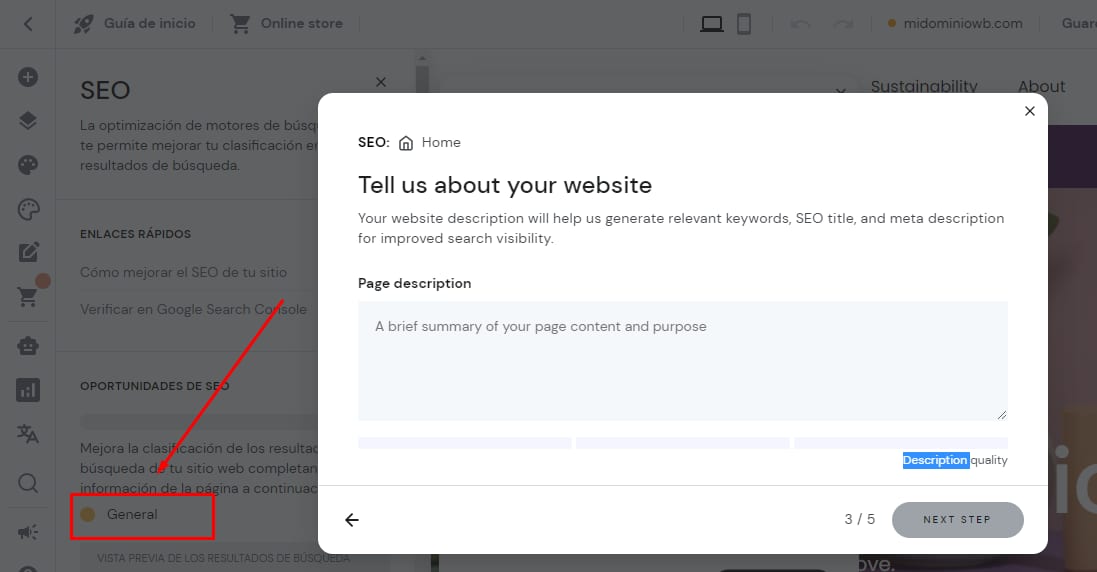The height and width of the screenshot is (572, 1097).
Task: Switch to desktop preview view
Action: (711, 23)
